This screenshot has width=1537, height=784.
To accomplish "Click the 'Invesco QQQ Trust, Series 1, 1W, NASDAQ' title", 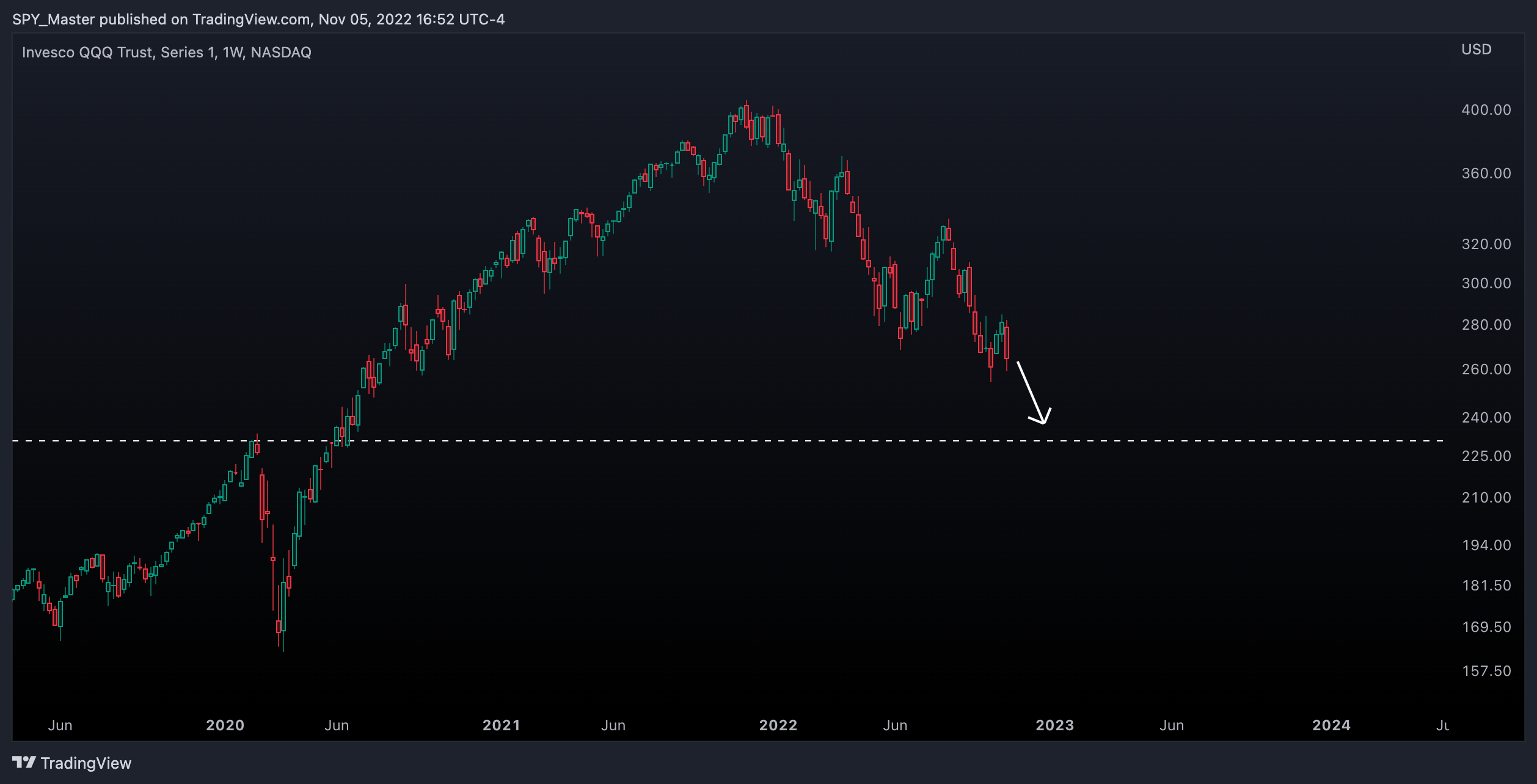I will pos(167,53).
